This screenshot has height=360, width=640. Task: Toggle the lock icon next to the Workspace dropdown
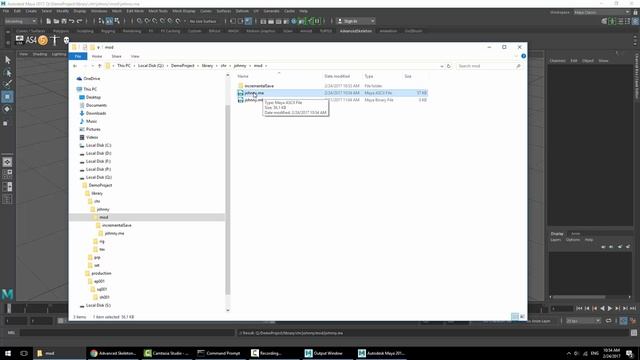[x=636, y=12]
